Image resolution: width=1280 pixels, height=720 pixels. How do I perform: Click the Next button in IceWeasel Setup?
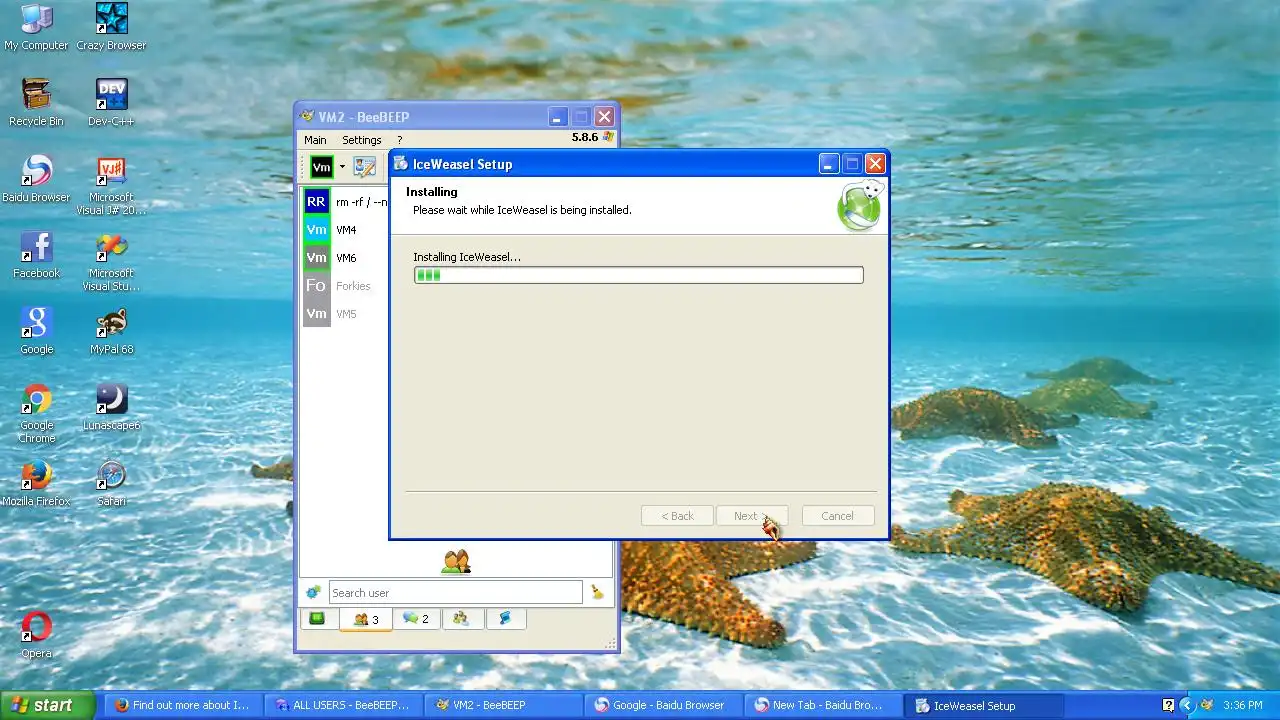(752, 516)
